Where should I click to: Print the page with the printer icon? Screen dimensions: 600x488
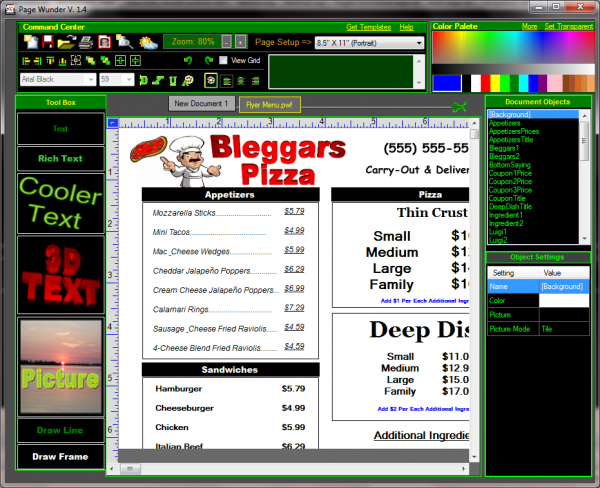[86, 42]
